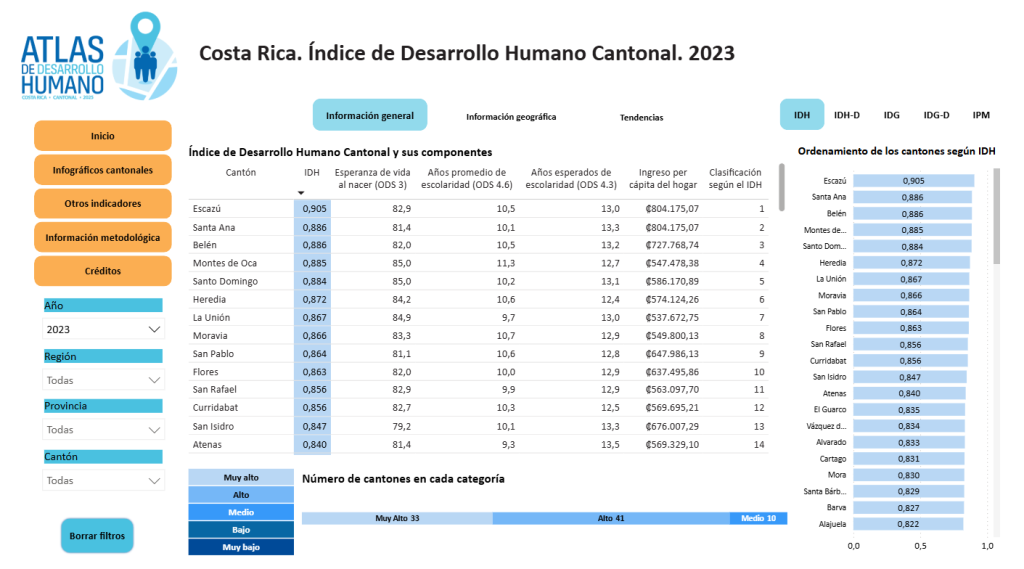Open the Cantón filter dropdown
The width and height of the screenshot is (1024, 569).
103,480
